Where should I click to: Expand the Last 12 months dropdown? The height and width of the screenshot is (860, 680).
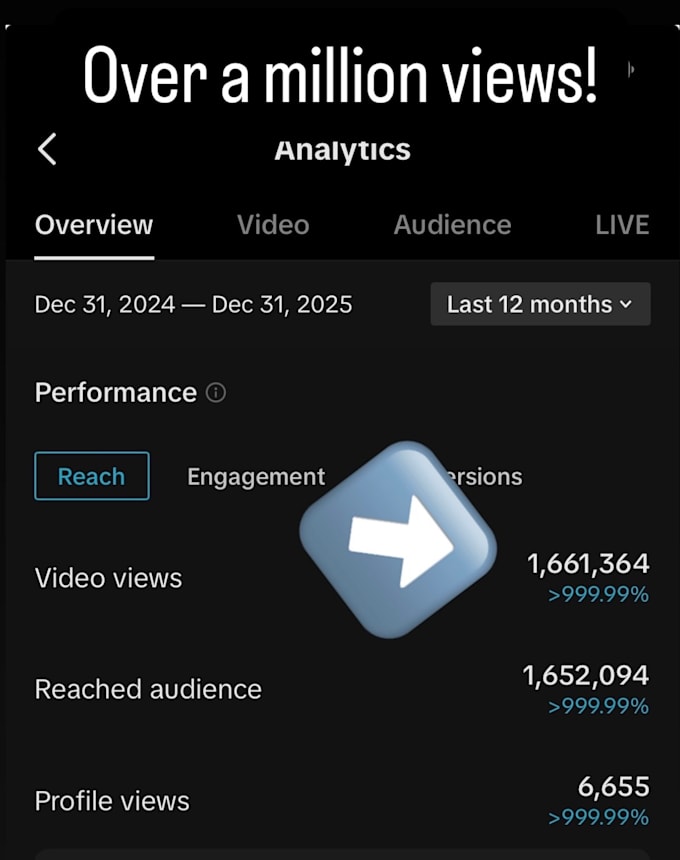tap(541, 304)
